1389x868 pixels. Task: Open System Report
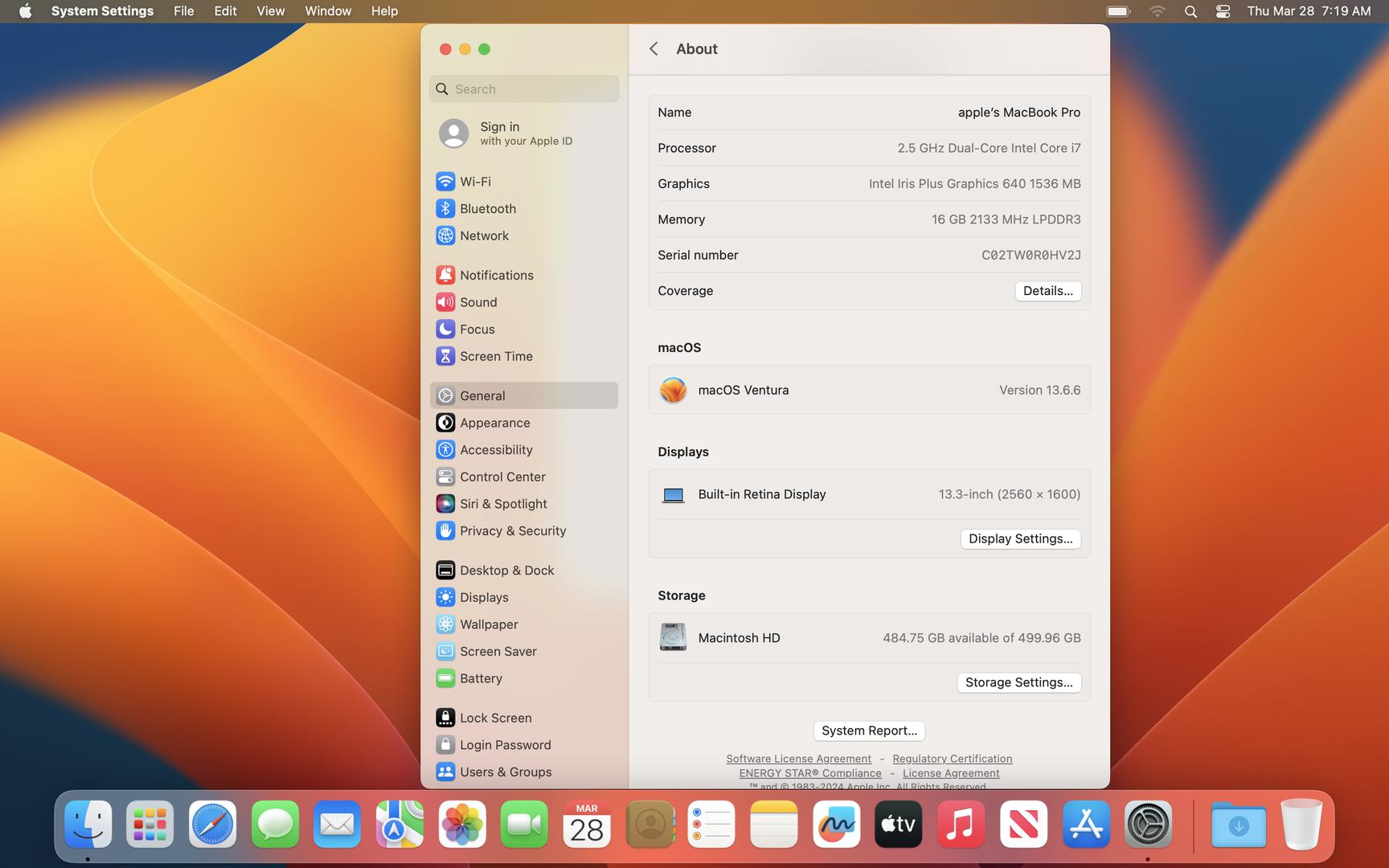(x=869, y=731)
